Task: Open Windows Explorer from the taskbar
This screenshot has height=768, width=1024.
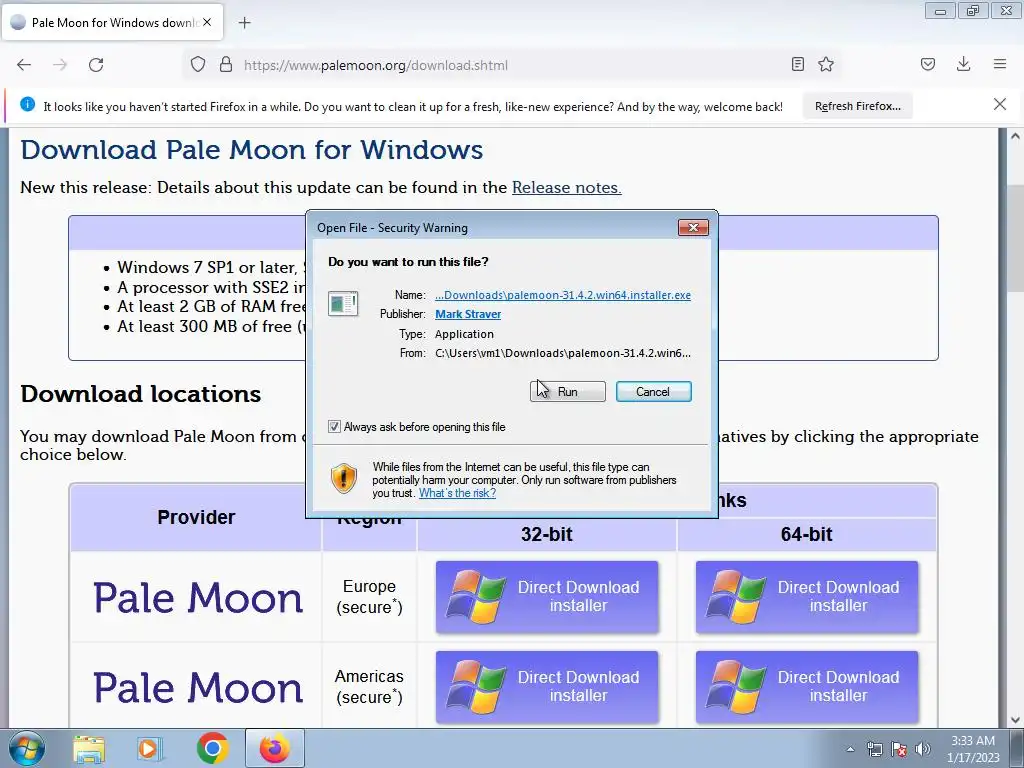Action: [x=89, y=748]
